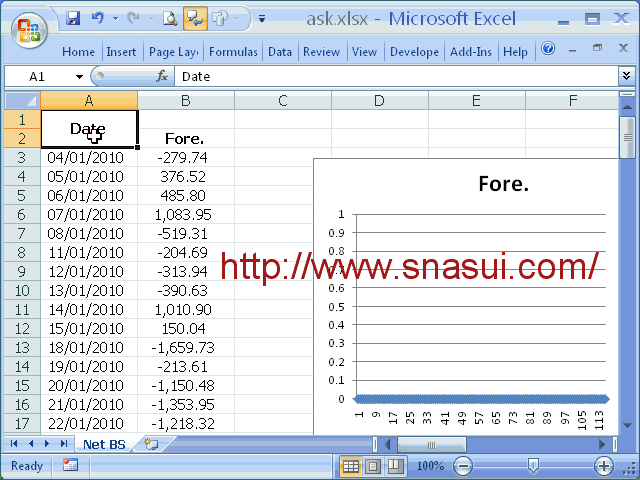The image size is (640, 480).
Task: Undo the last action
Action: point(97,18)
